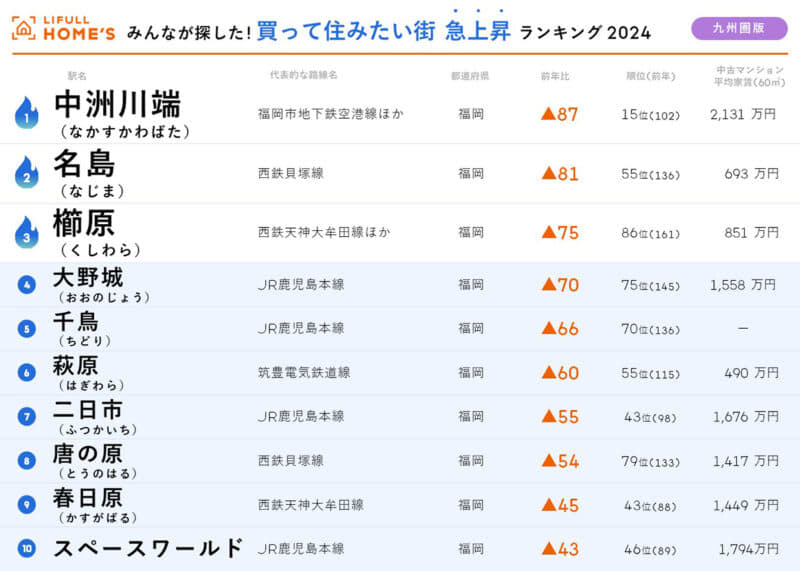Open the 中洲川端 station name
The height and width of the screenshot is (571, 800).
click(x=116, y=105)
